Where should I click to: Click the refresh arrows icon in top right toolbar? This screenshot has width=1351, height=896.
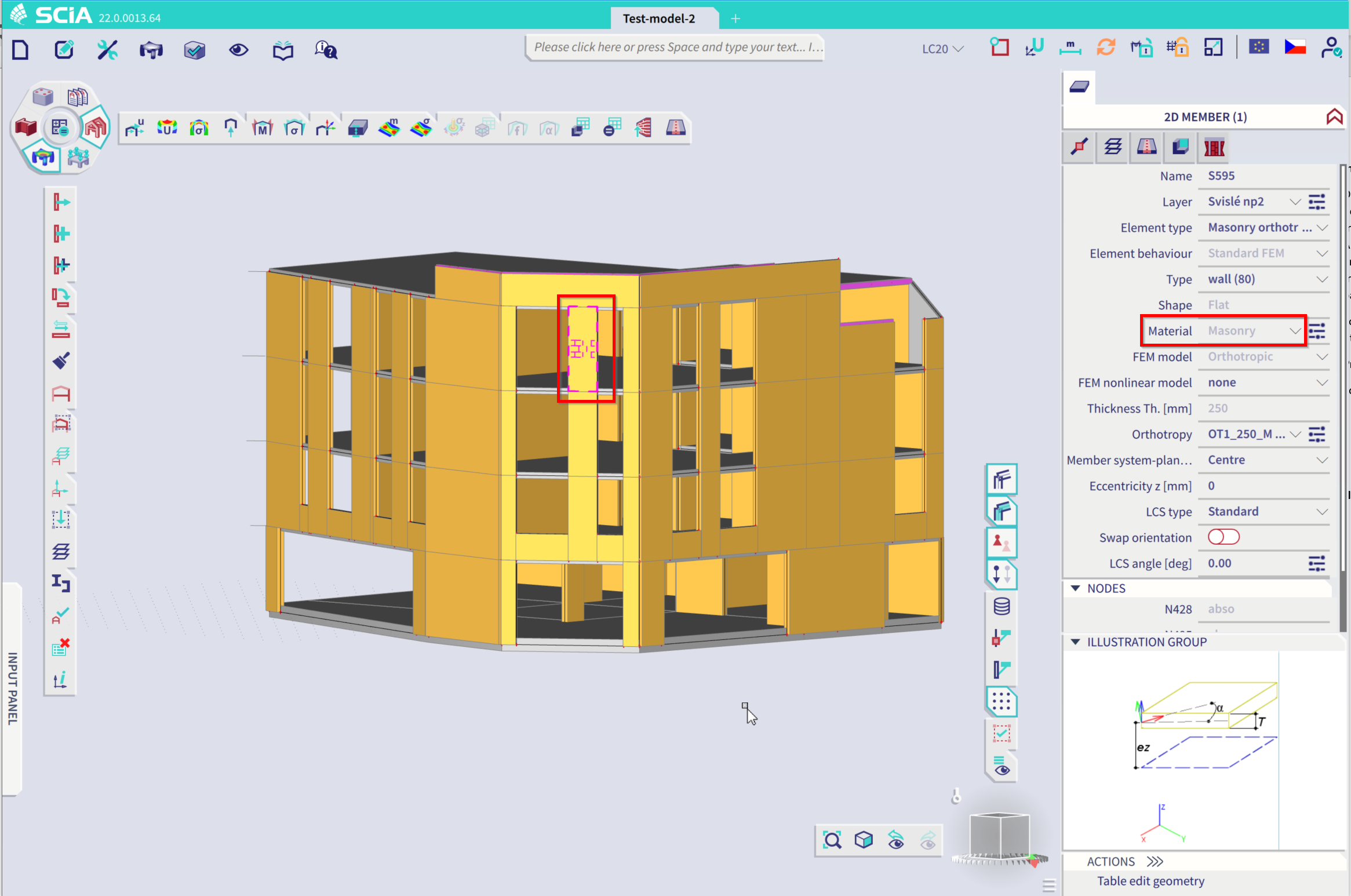tap(1106, 48)
